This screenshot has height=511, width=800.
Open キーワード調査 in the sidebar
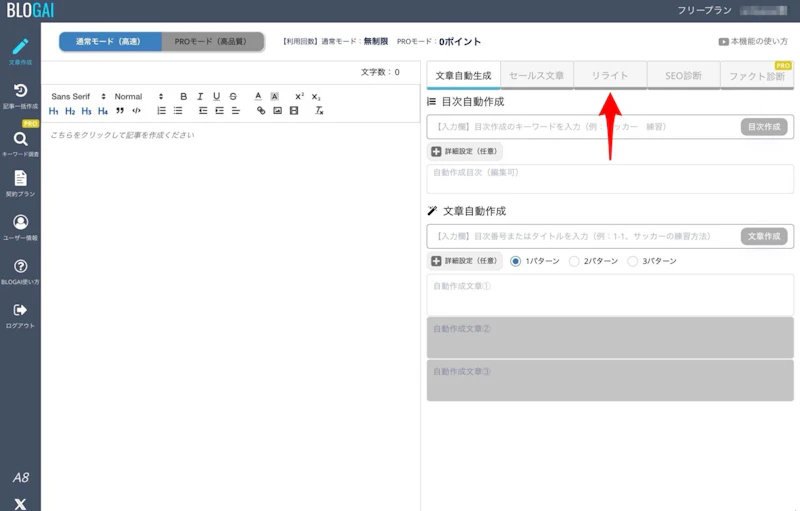point(20,144)
